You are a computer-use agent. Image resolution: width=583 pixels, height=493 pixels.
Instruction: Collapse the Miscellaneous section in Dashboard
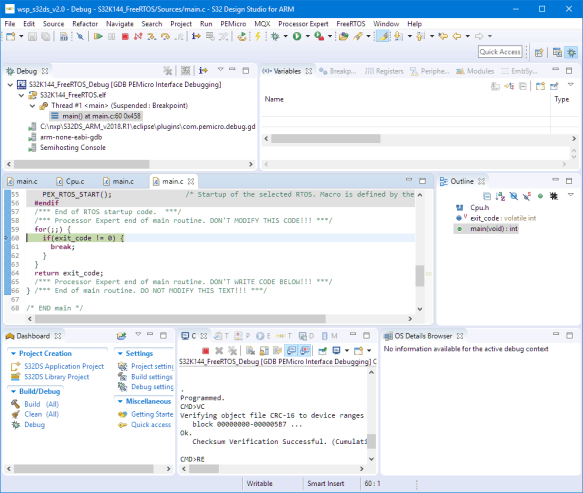120,402
